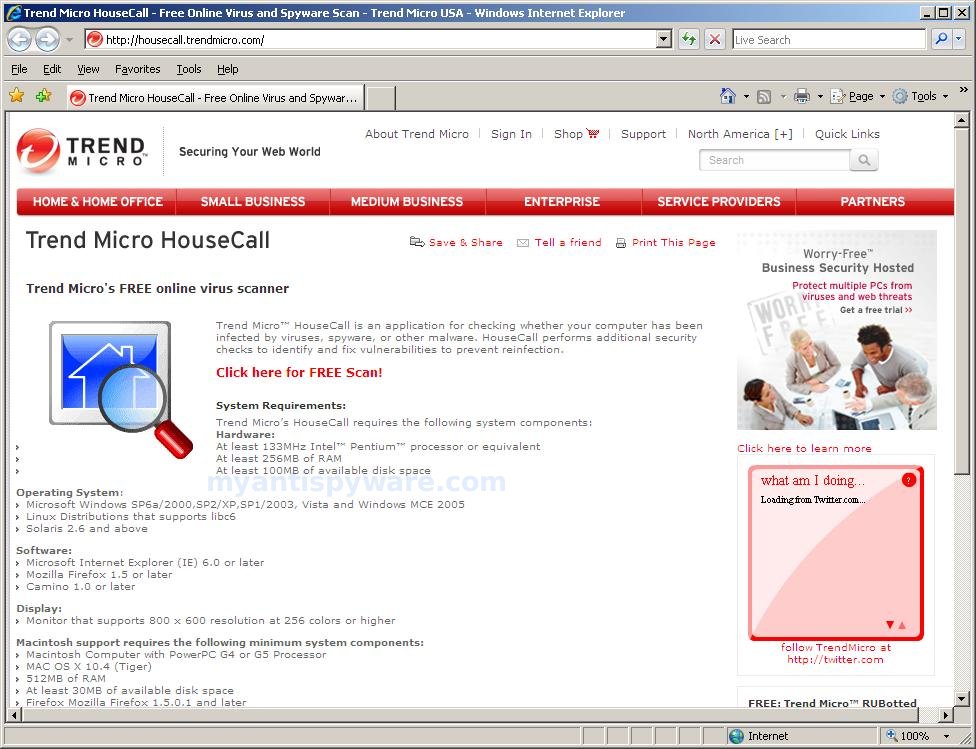976x749 pixels.
Task: Change zoom level with the 100% dropdown arrow
Action: tap(946, 737)
